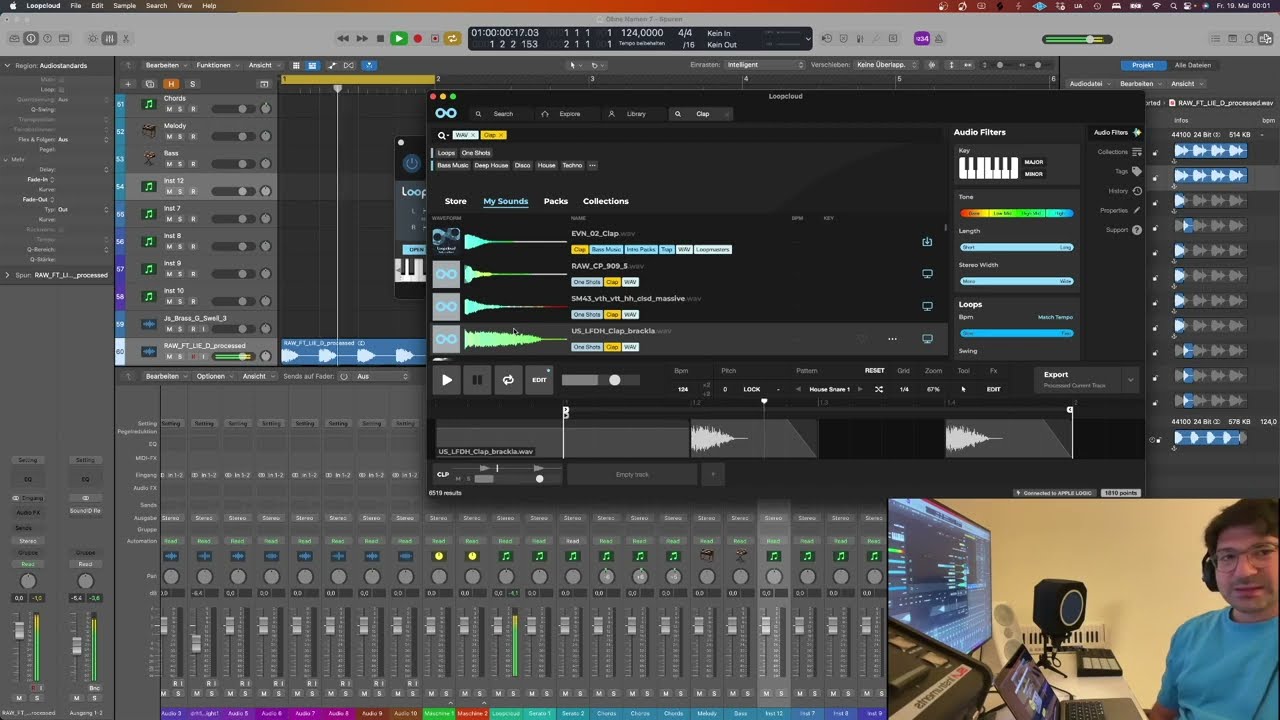
Task: Click the Js_Brass_G_Swell_3 audio track icon
Action: point(149,323)
